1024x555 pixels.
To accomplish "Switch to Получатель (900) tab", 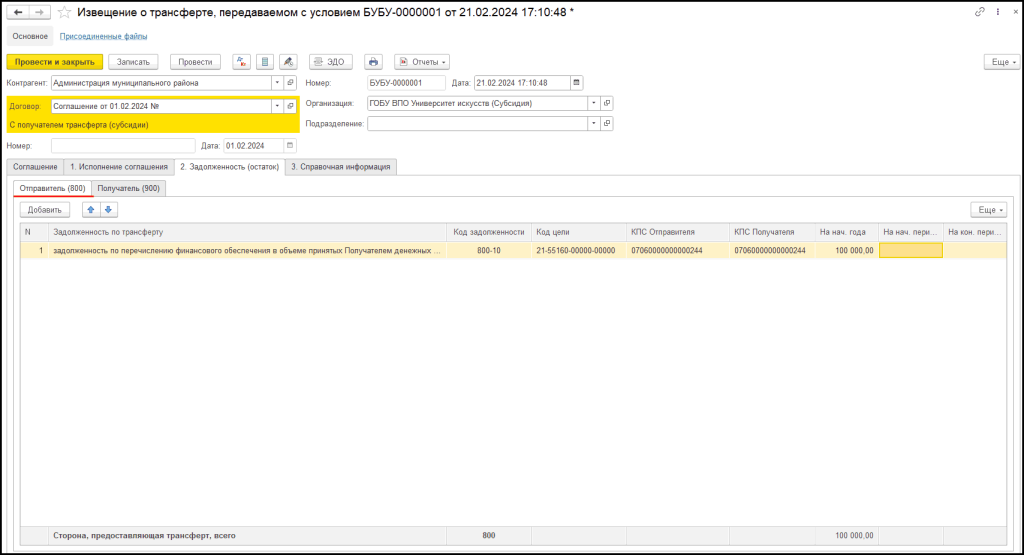I will point(129,188).
